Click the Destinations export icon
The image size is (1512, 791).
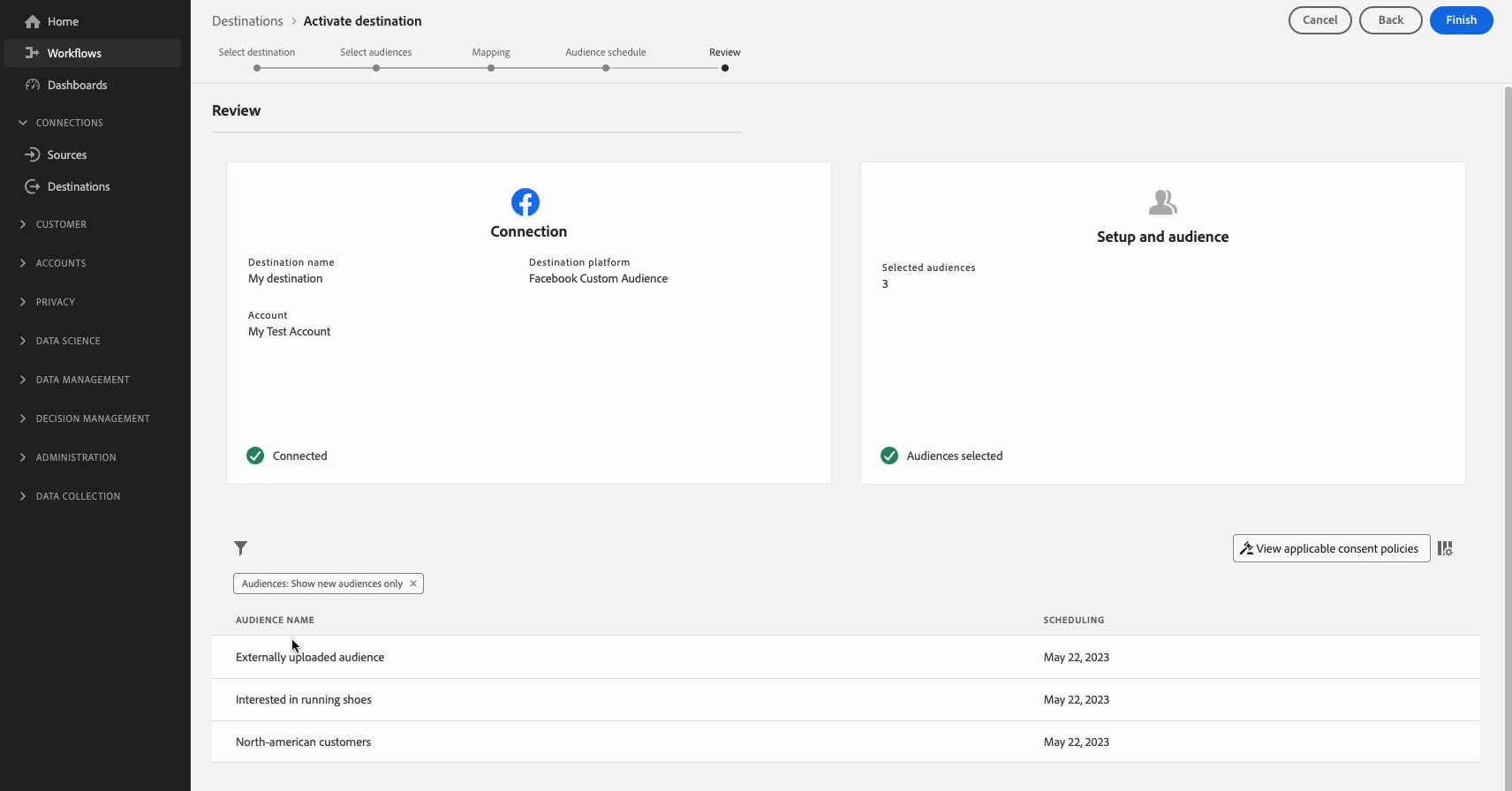click(33, 186)
